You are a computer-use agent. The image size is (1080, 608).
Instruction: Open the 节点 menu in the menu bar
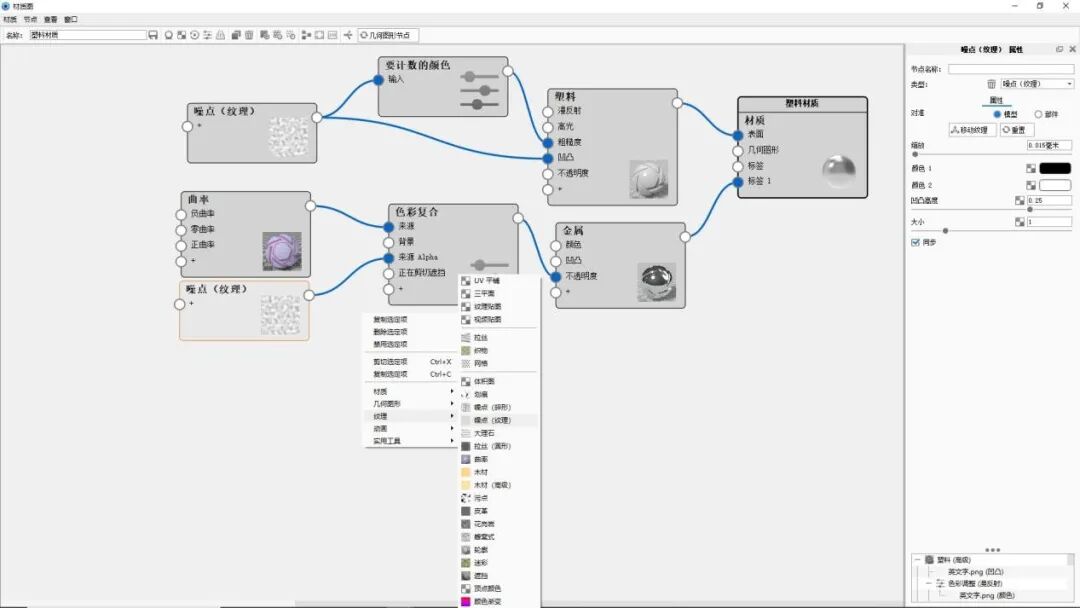point(28,17)
